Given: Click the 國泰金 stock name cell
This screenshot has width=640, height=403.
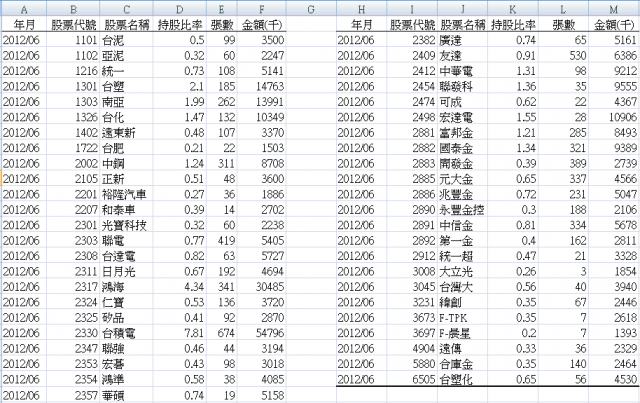Looking at the screenshot, I should point(462,148).
